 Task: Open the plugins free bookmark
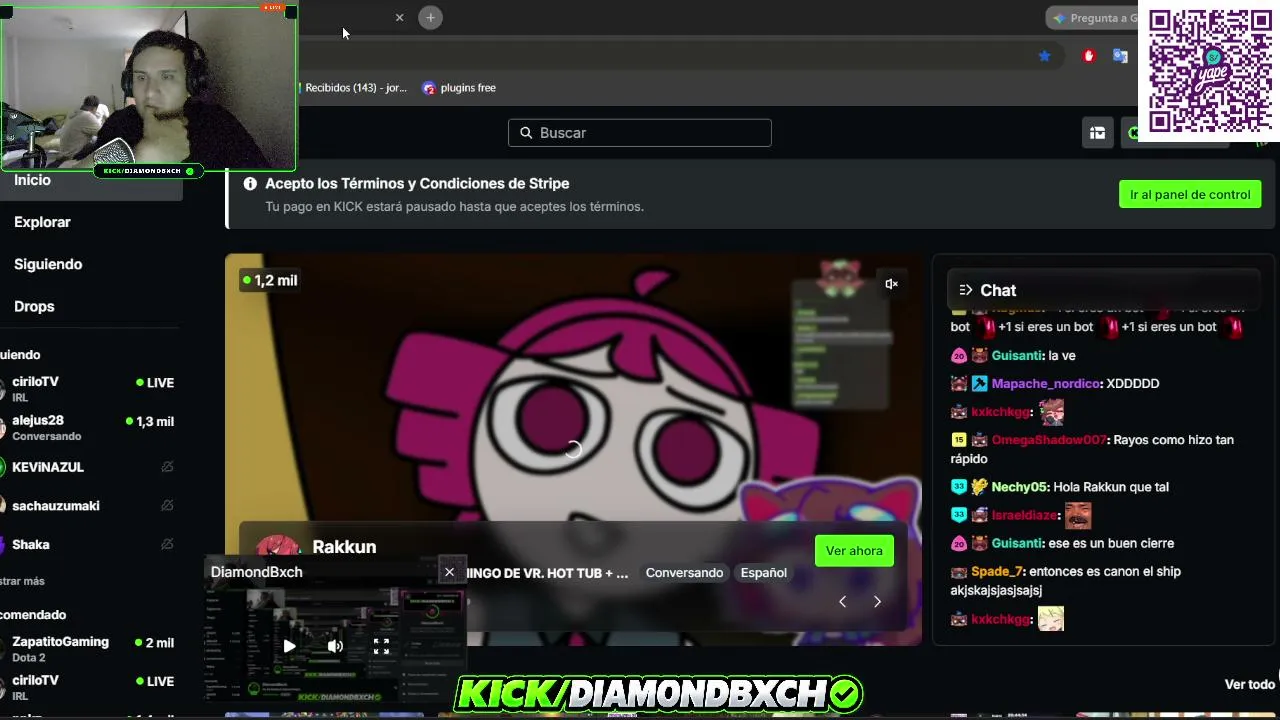click(459, 88)
